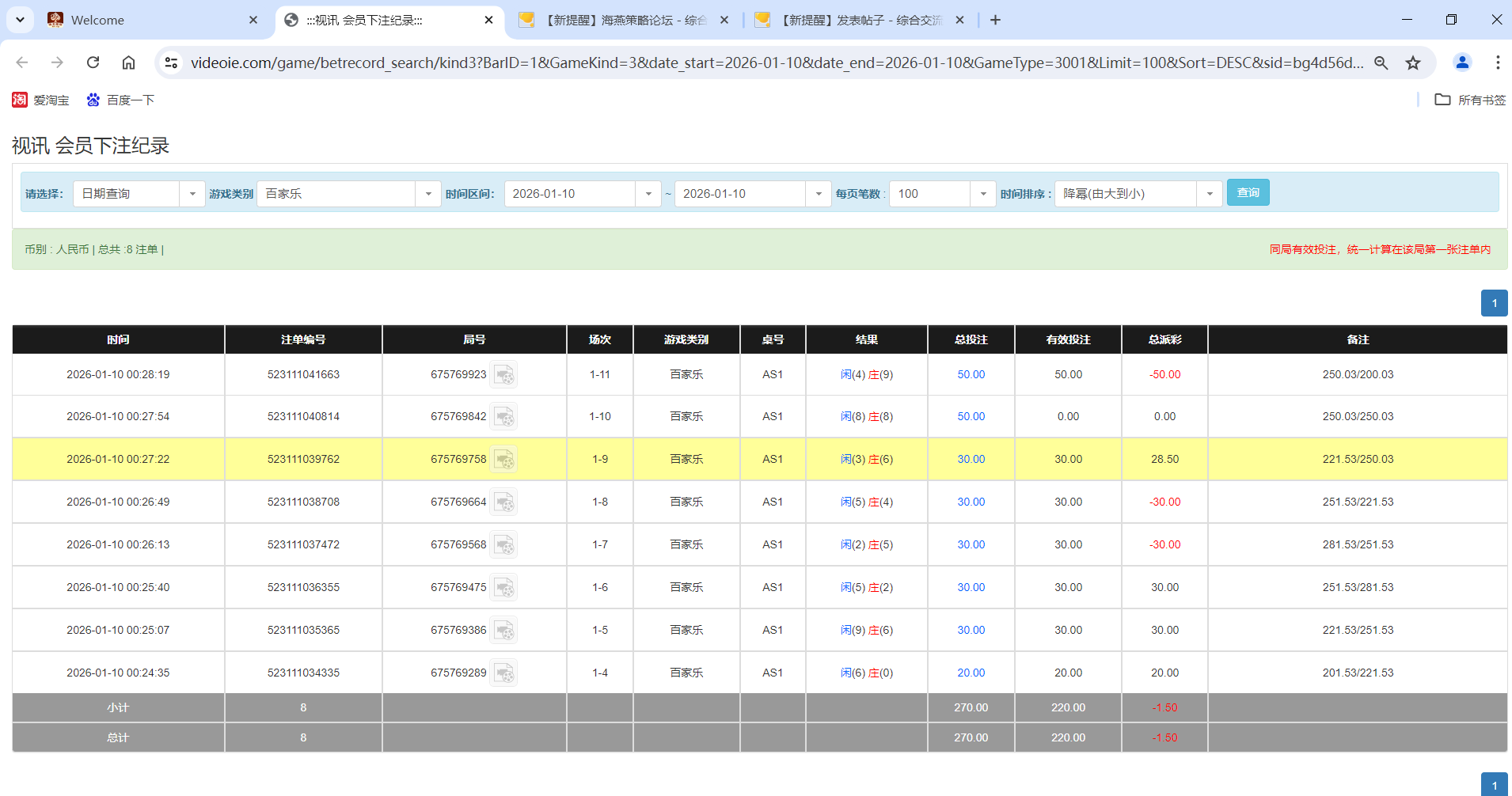Screen dimensions: 1512x796
Task: Play the replay icon on highlighted row 675769758
Action: coord(504,459)
